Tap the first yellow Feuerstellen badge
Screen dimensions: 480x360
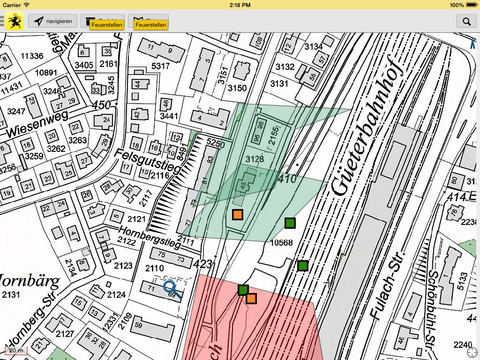(107, 25)
